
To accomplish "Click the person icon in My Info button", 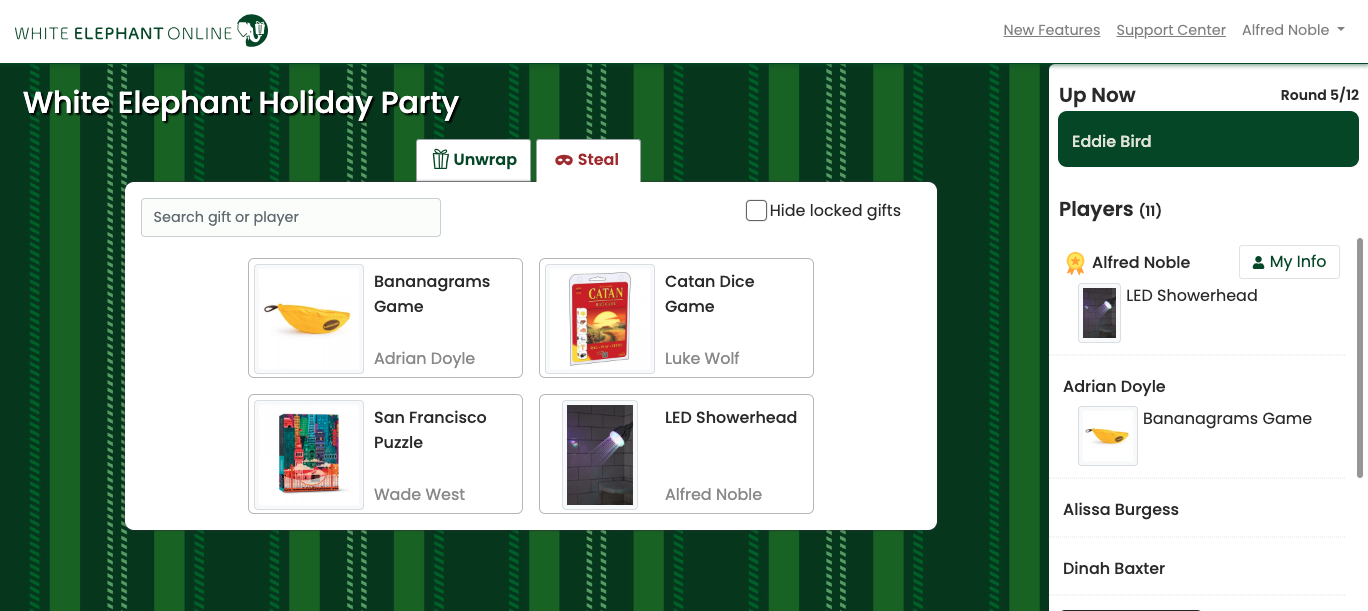I will (1258, 263).
